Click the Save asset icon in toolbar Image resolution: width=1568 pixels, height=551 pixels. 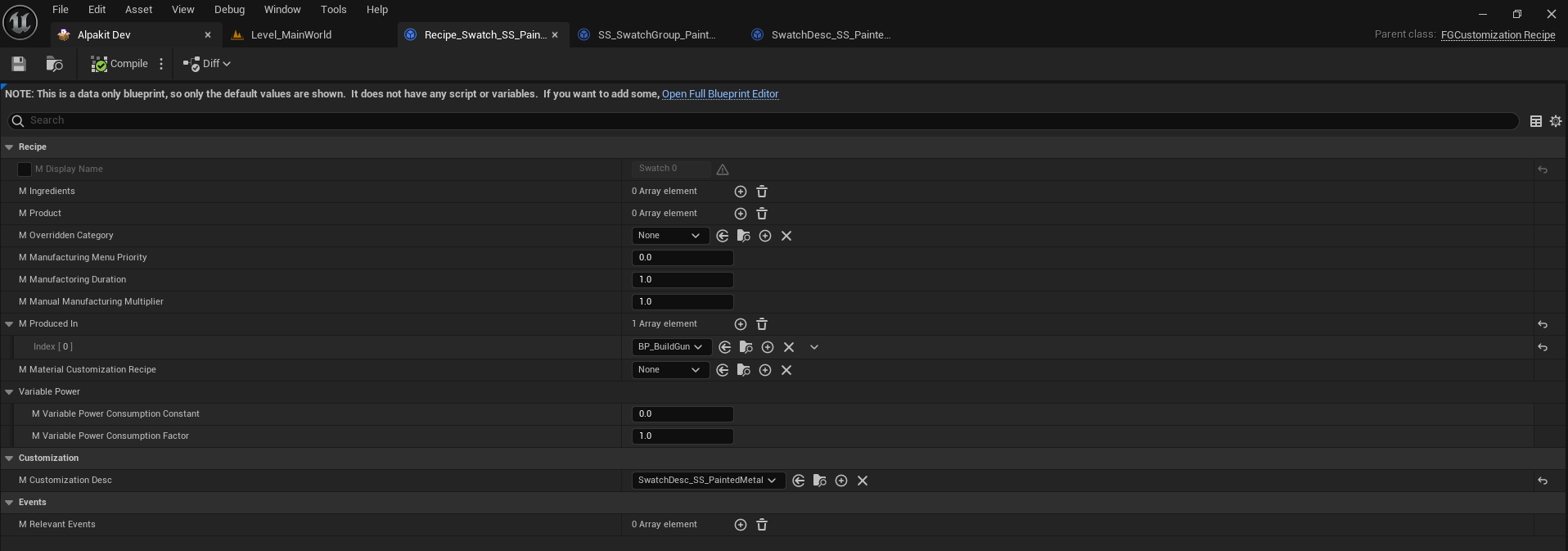click(19, 64)
